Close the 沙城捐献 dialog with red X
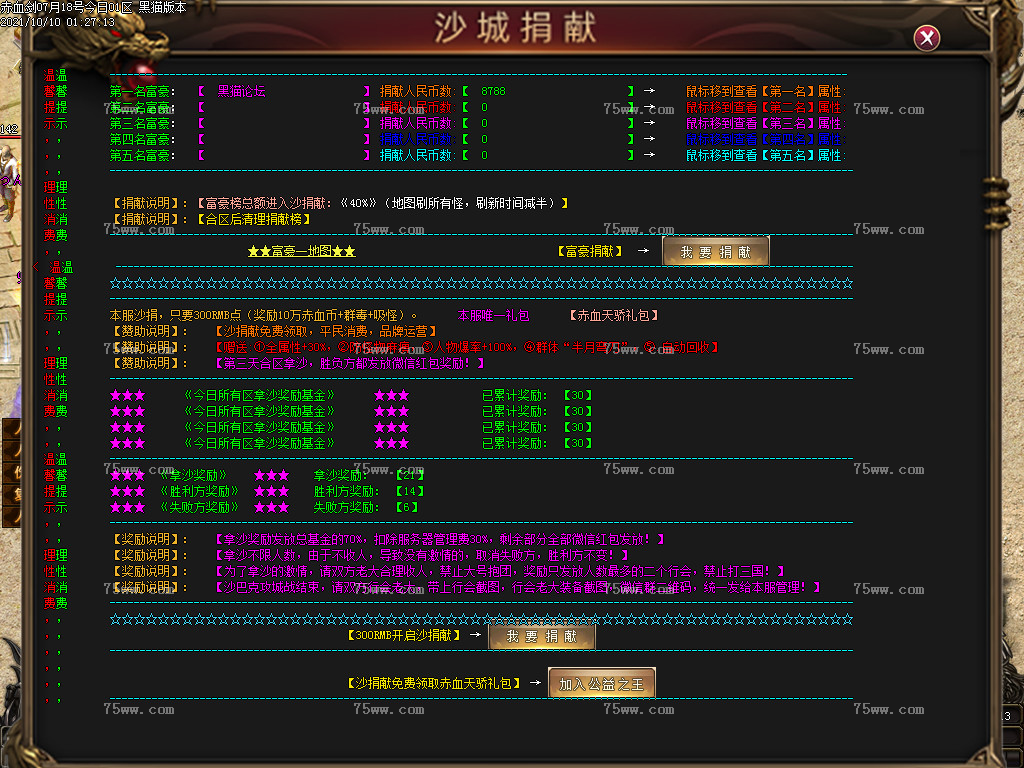The height and width of the screenshot is (768, 1024). click(927, 38)
